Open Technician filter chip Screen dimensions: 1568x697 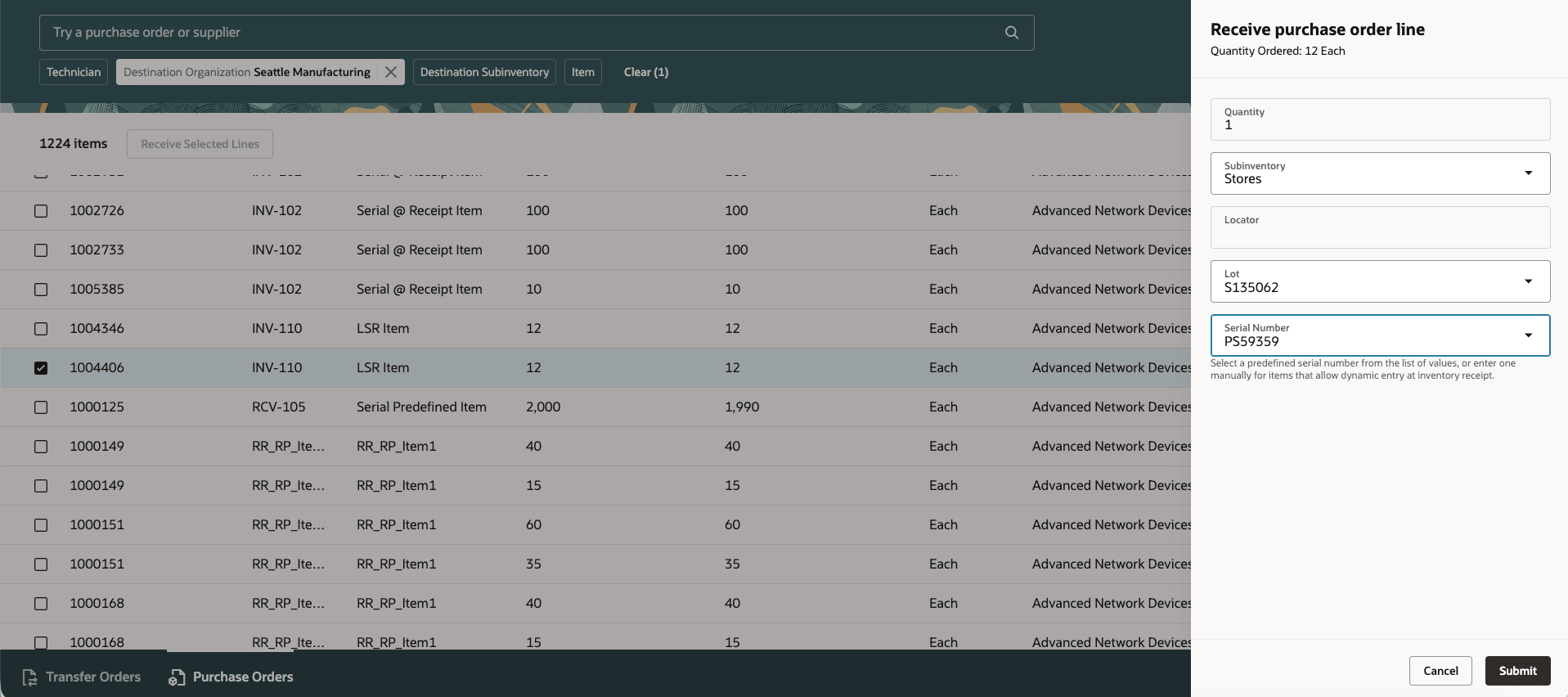tap(74, 72)
